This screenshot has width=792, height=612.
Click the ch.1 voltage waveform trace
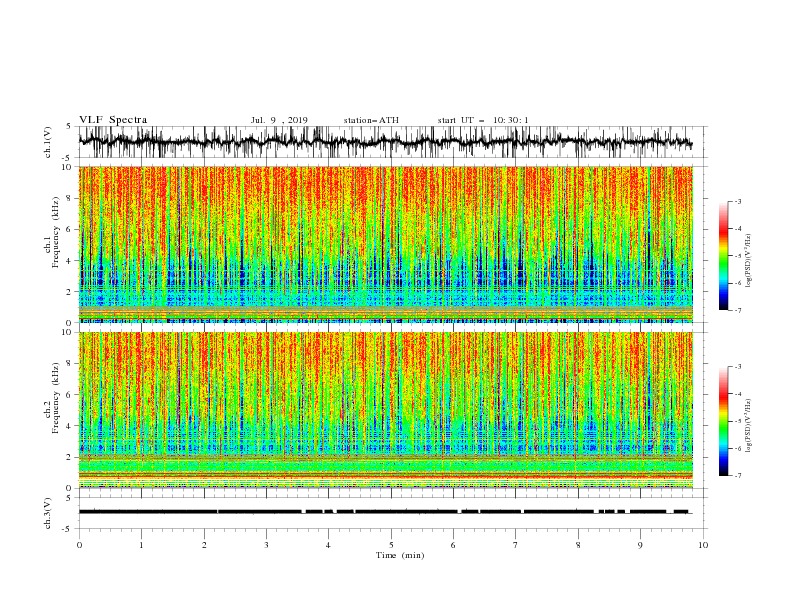click(385, 142)
